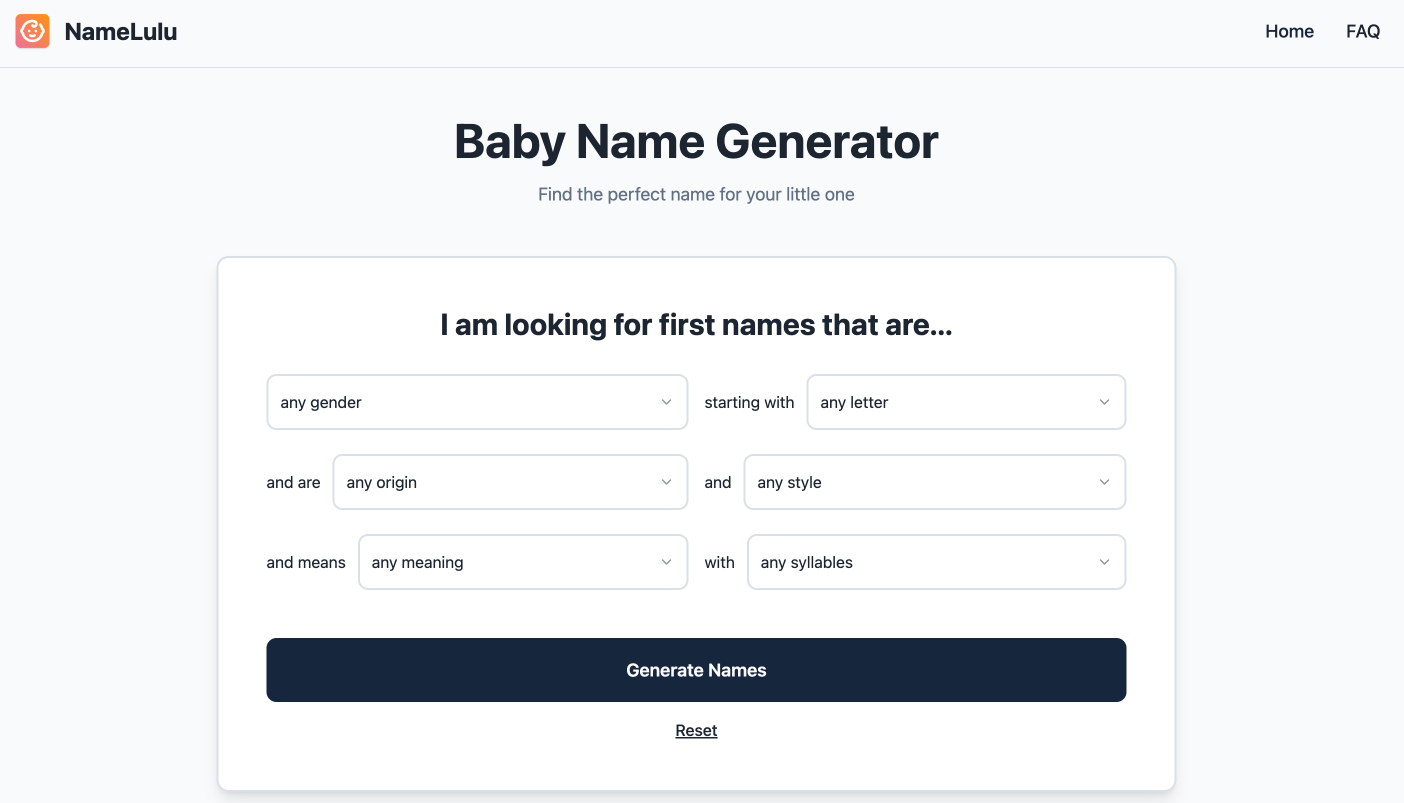The width and height of the screenshot is (1404, 803).
Task: Open the "any letter" dropdown
Action: point(965,402)
